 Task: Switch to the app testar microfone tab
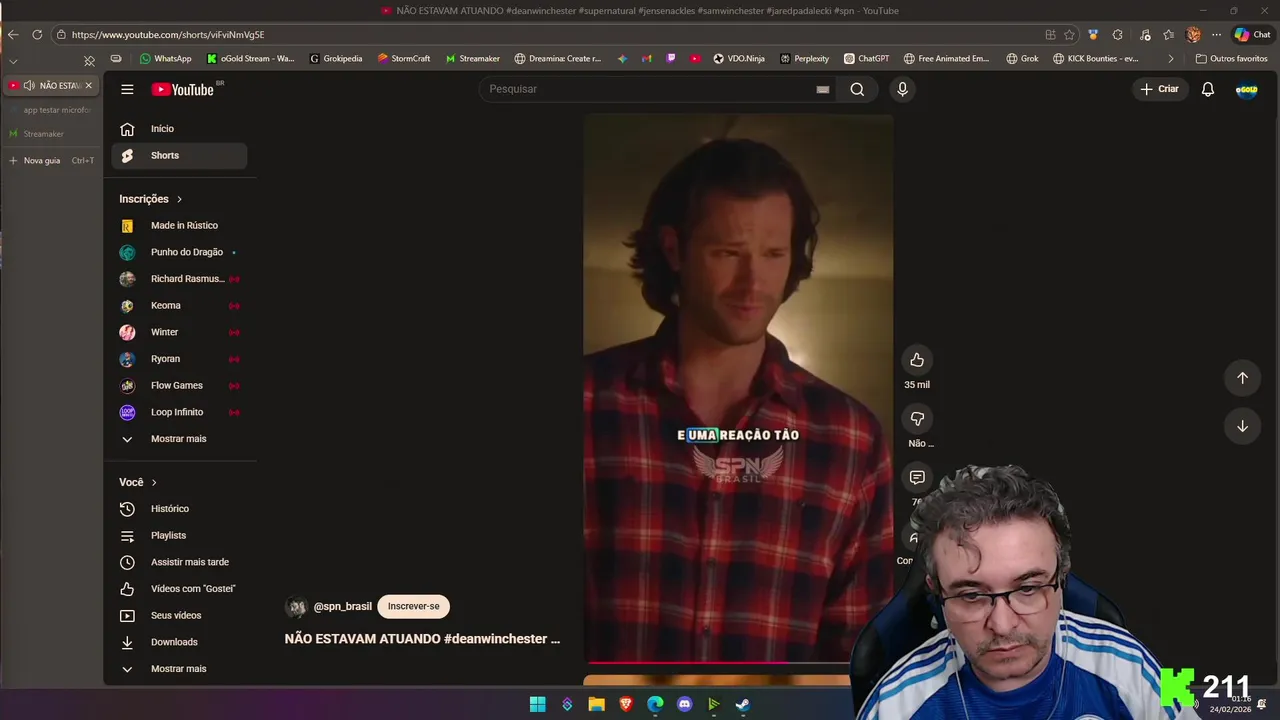pyautogui.click(x=51, y=110)
